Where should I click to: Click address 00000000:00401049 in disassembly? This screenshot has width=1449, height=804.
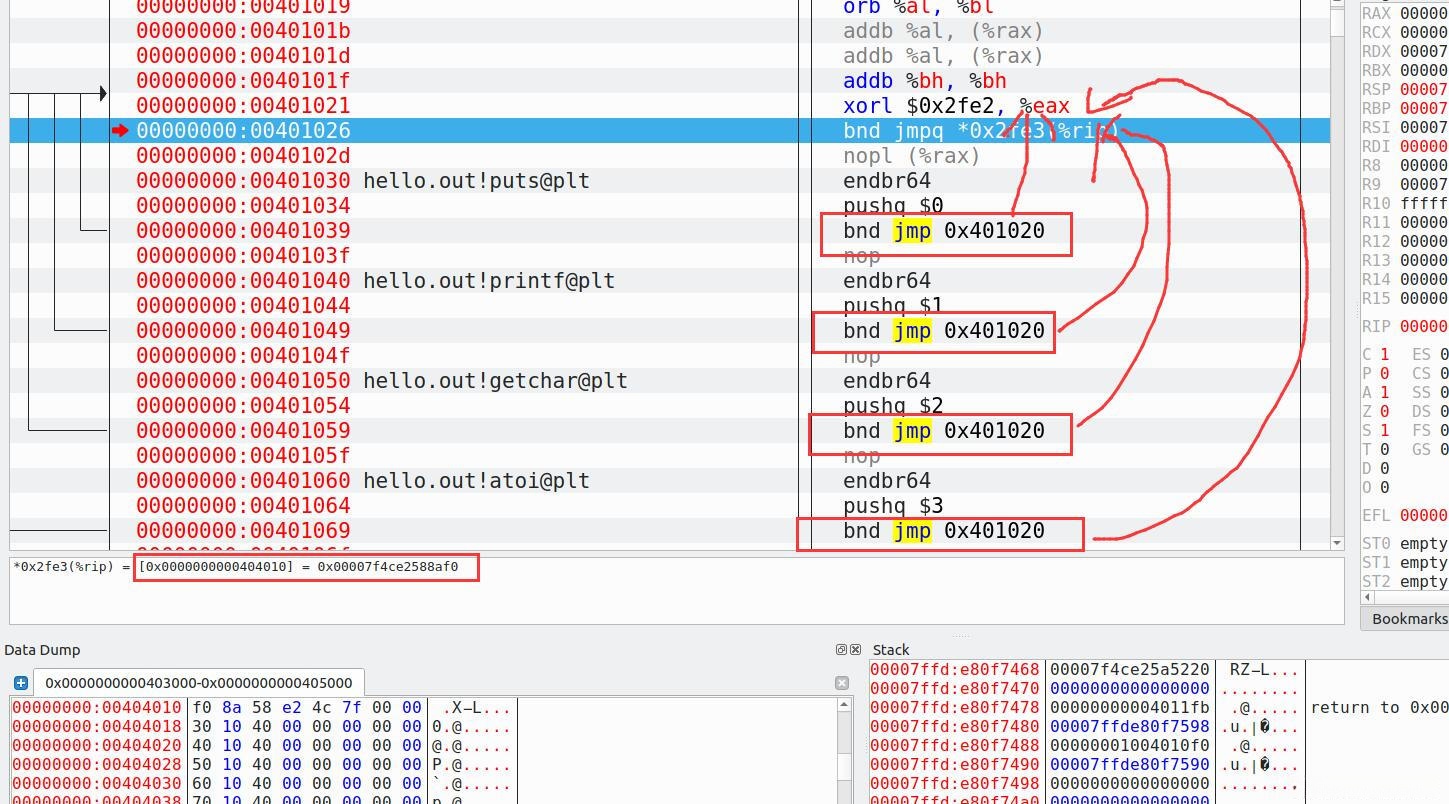pos(243,331)
